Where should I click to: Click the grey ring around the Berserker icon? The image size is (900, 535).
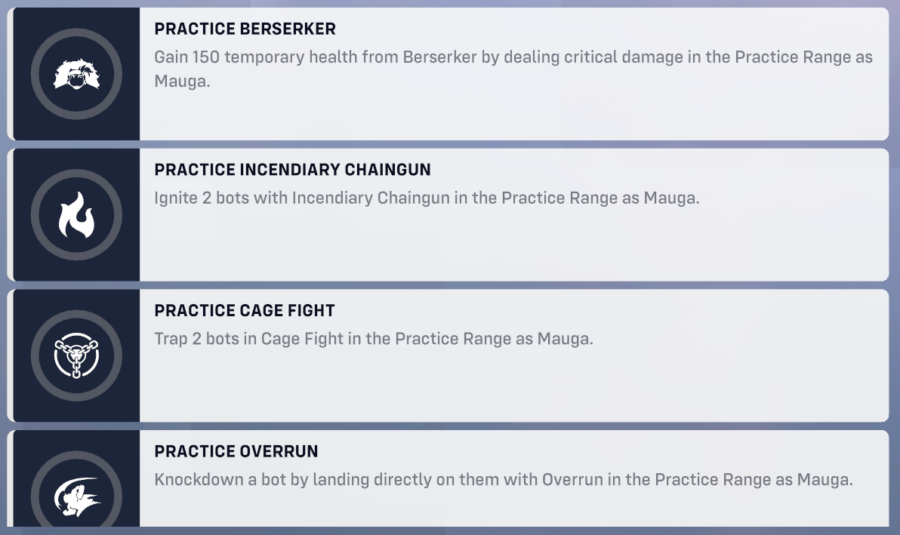coord(38,74)
